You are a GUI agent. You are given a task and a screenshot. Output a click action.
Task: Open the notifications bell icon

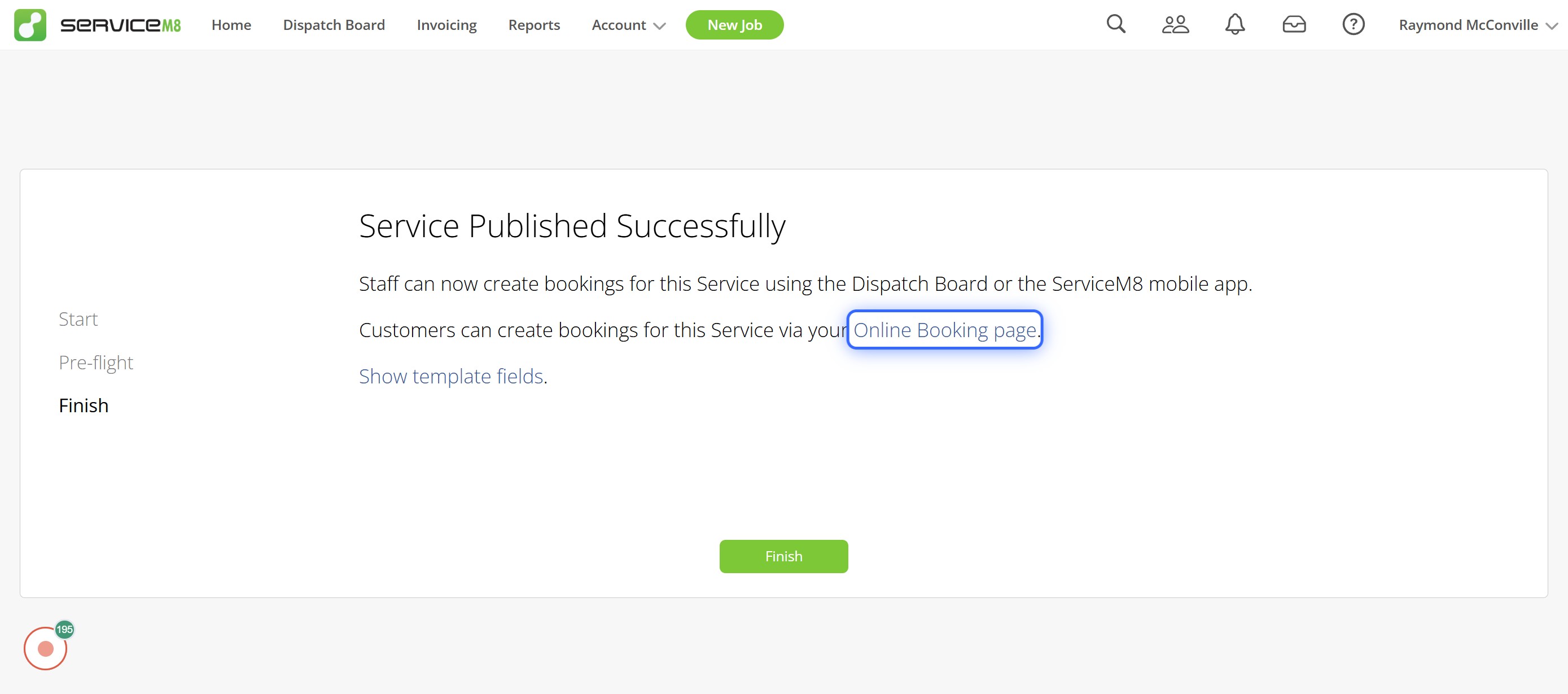(1234, 24)
